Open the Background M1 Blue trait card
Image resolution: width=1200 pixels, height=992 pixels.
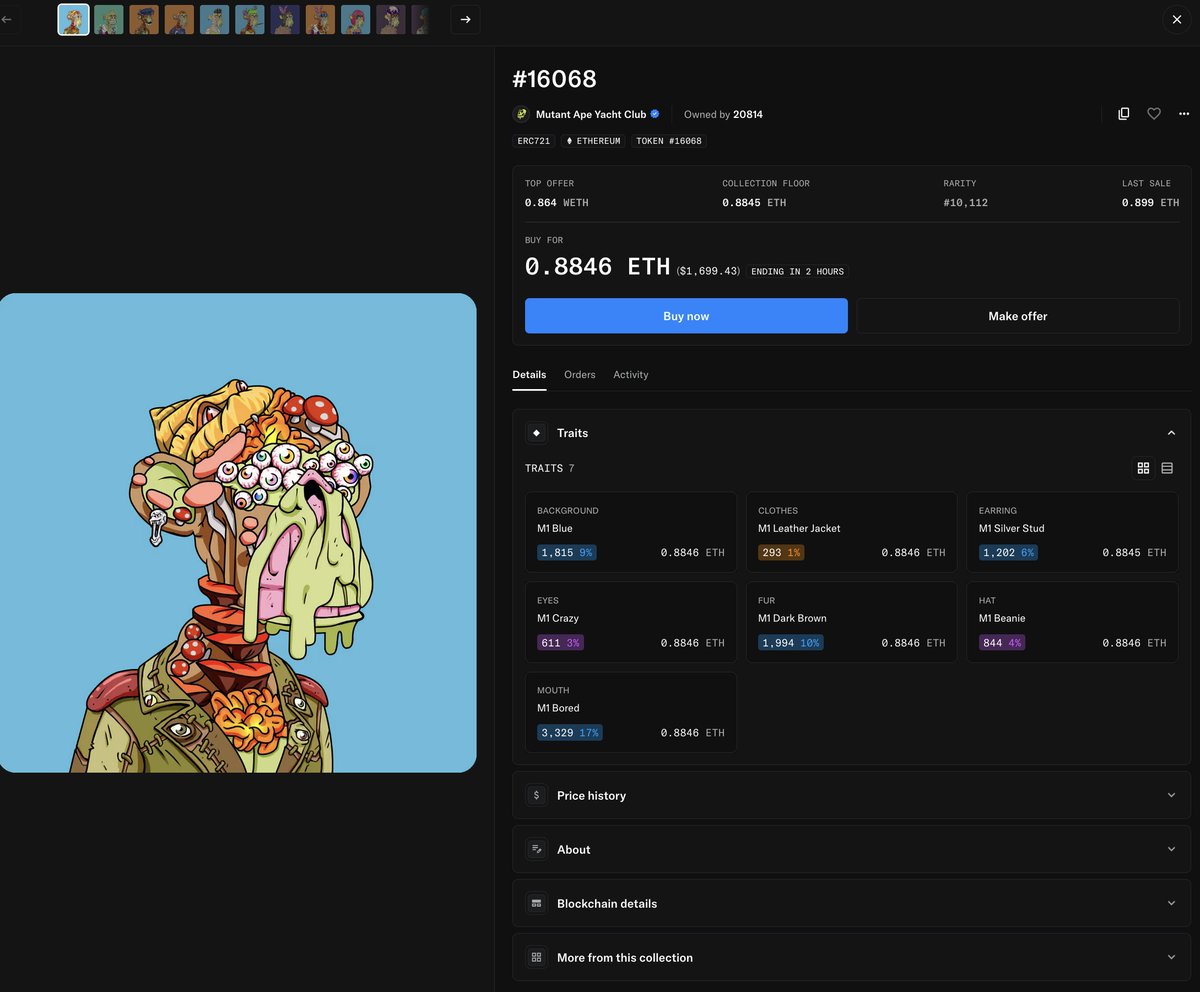(x=631, y=532)
